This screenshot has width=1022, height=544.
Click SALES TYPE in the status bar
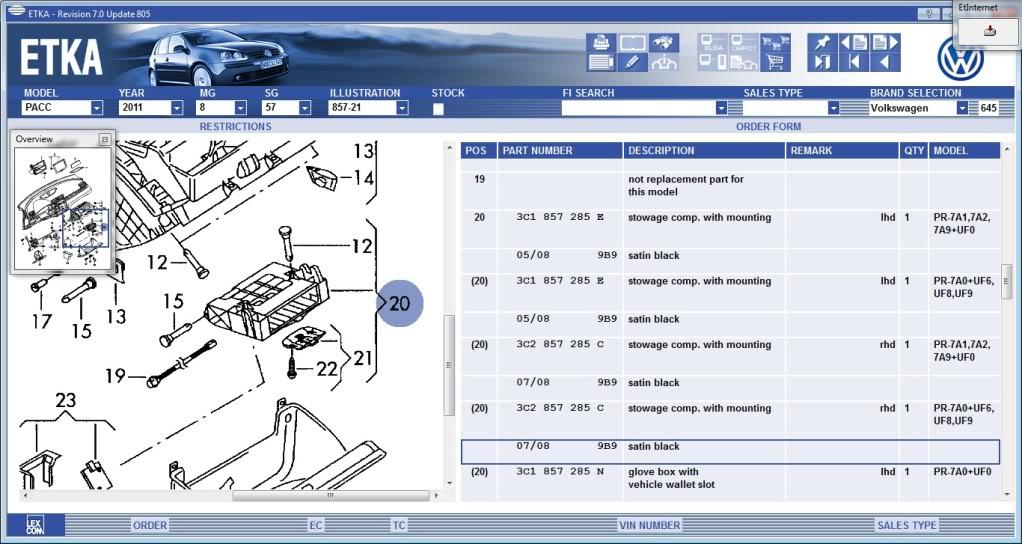pos(907,525)
